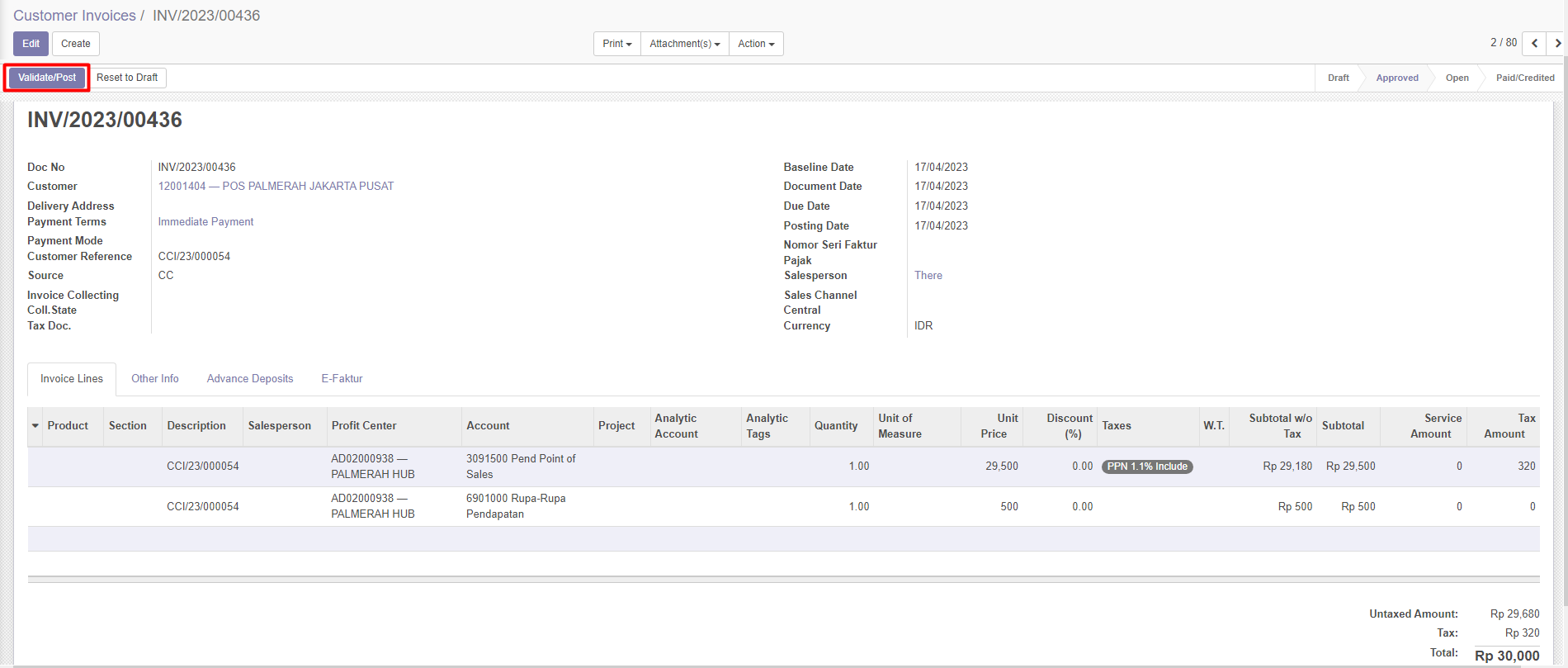Click Customer Reference CCI/23/000054 value
Image resolution: width=1568 pixels, height=668 pixels.
(x=194, y=256)
